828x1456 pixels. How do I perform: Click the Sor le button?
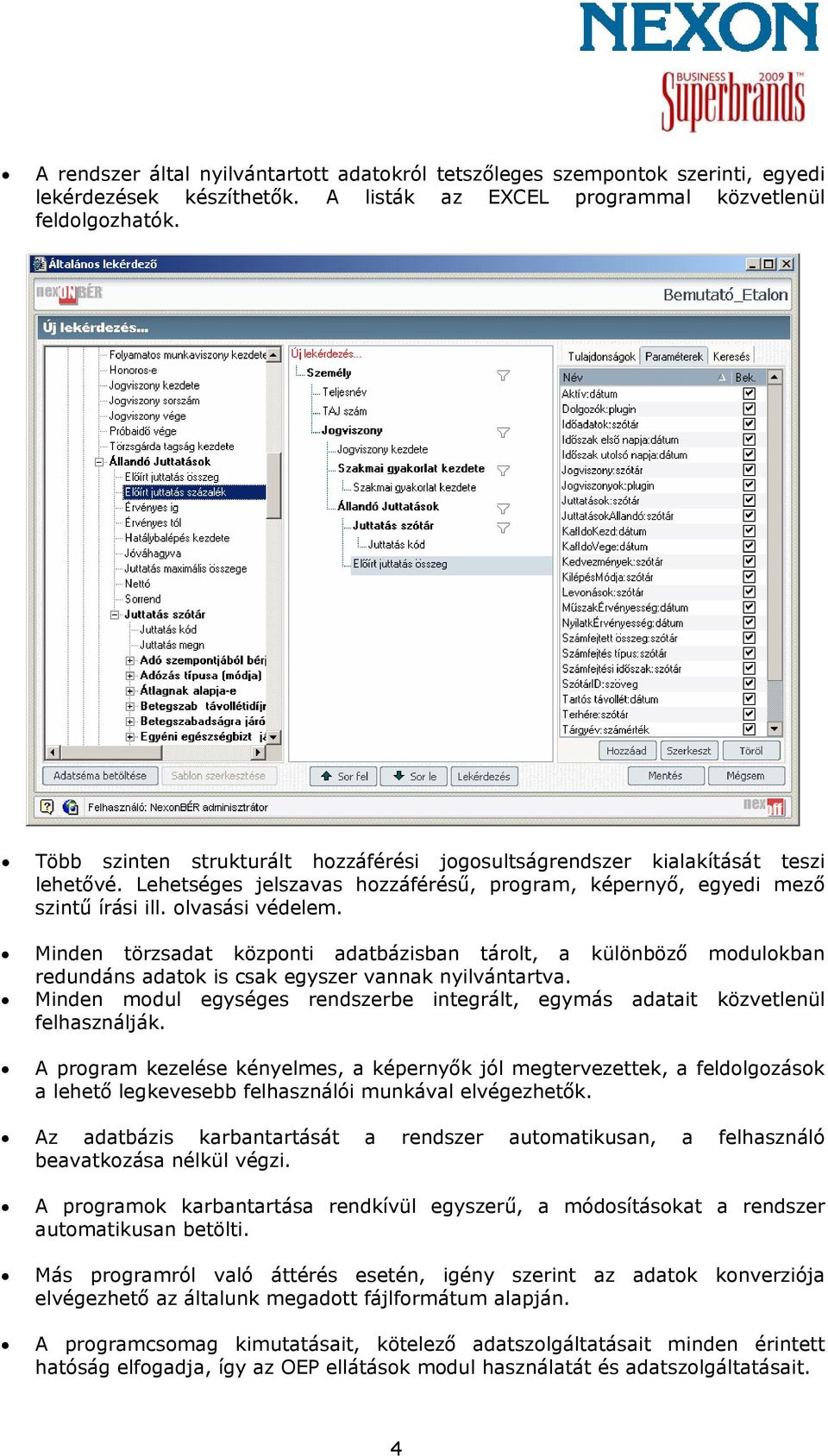414,776
